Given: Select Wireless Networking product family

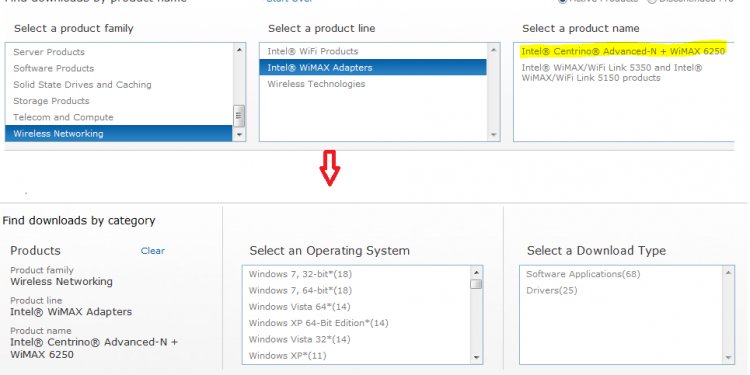Looking at the screenshot, I should (x=119, y=133).
